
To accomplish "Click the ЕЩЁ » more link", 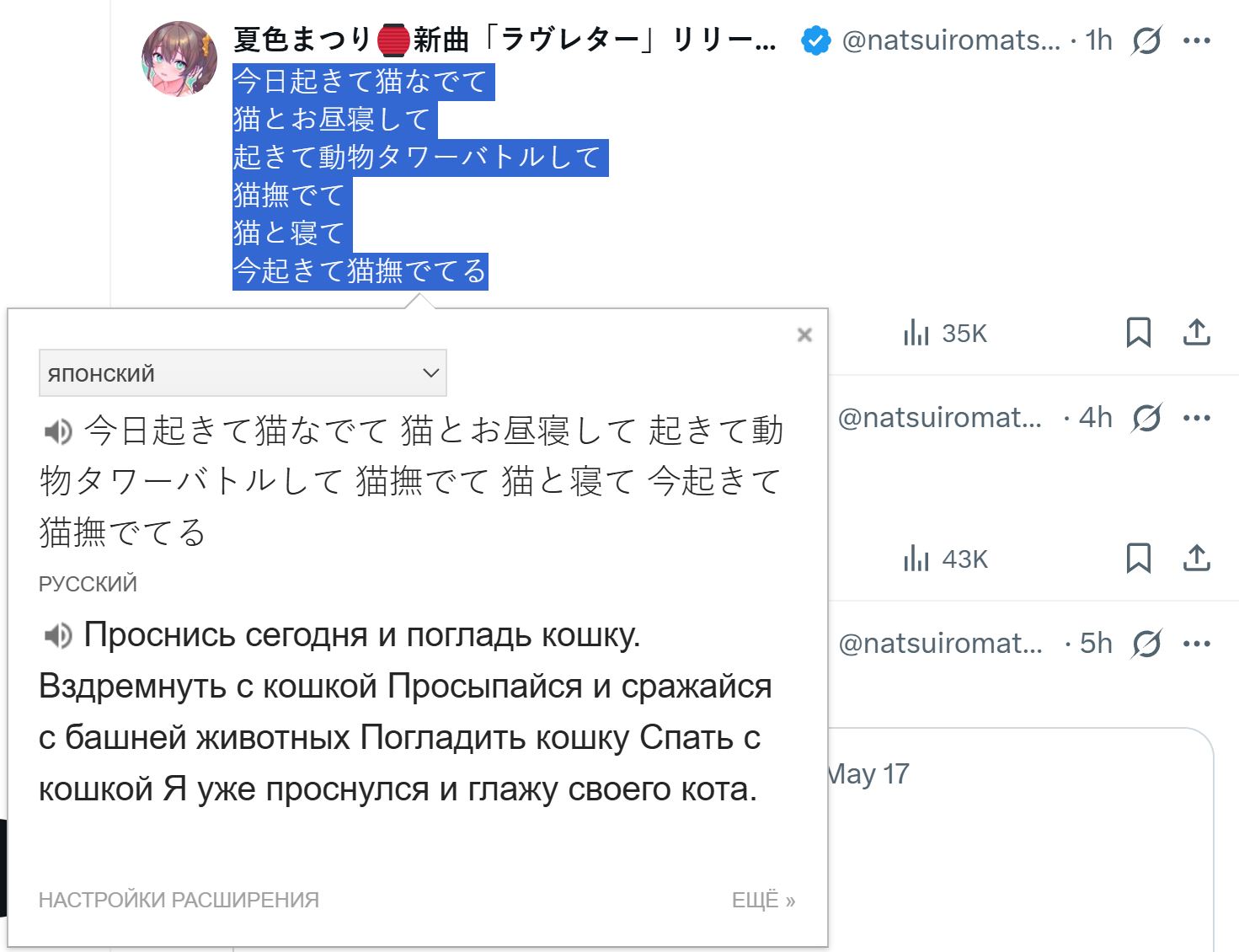I will (763, 901).
